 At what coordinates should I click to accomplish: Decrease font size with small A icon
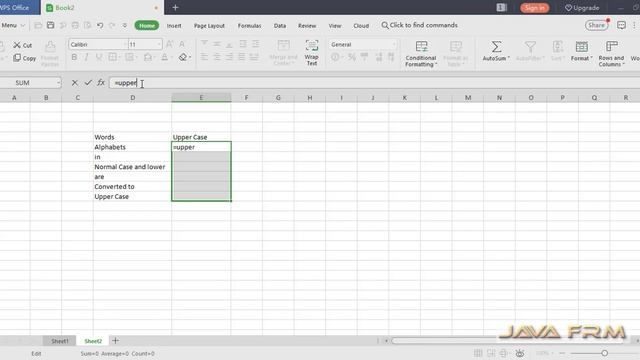click(x=182, y=44)
